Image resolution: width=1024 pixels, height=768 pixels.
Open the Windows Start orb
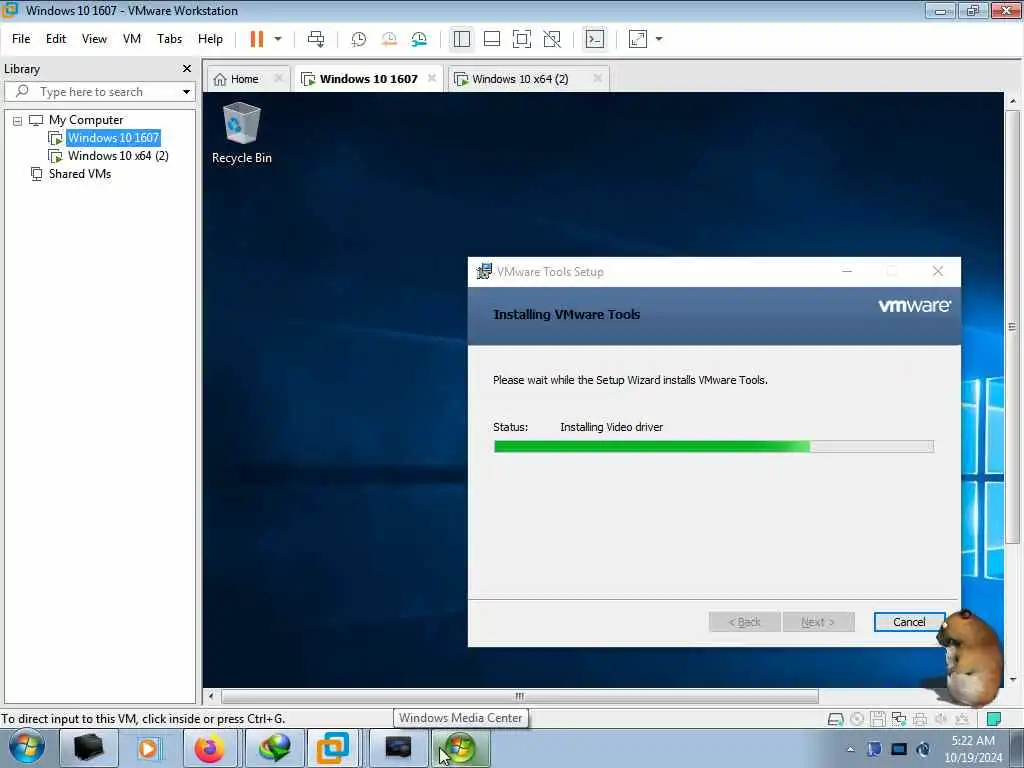27,748
